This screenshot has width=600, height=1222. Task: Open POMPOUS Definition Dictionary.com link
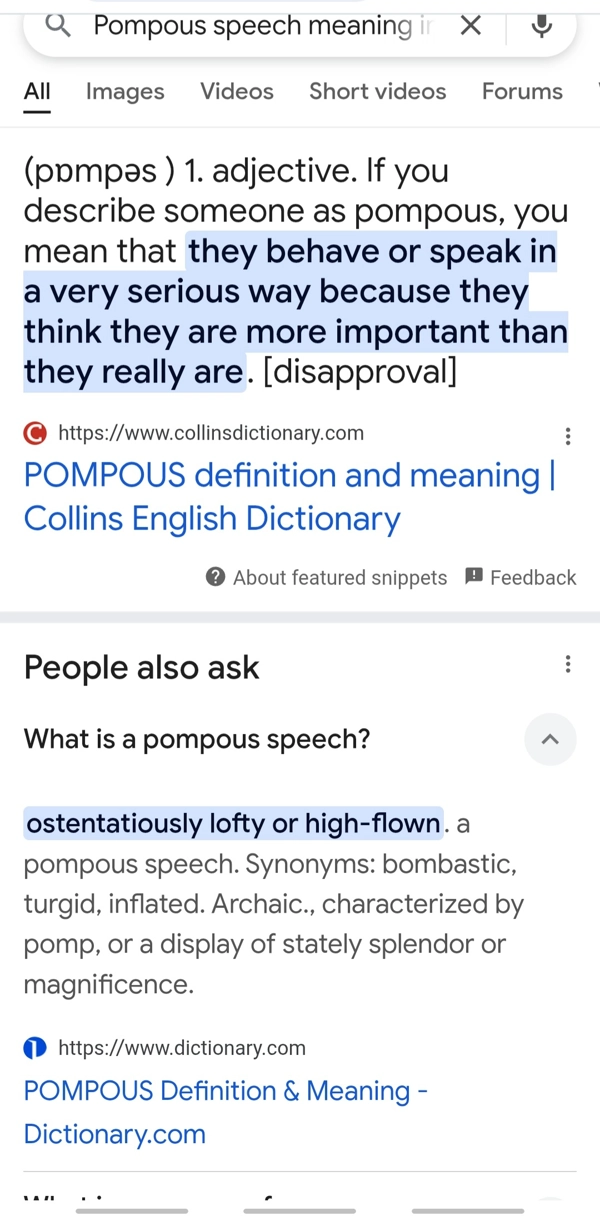pyautogui.click(x=225, y=1112)
